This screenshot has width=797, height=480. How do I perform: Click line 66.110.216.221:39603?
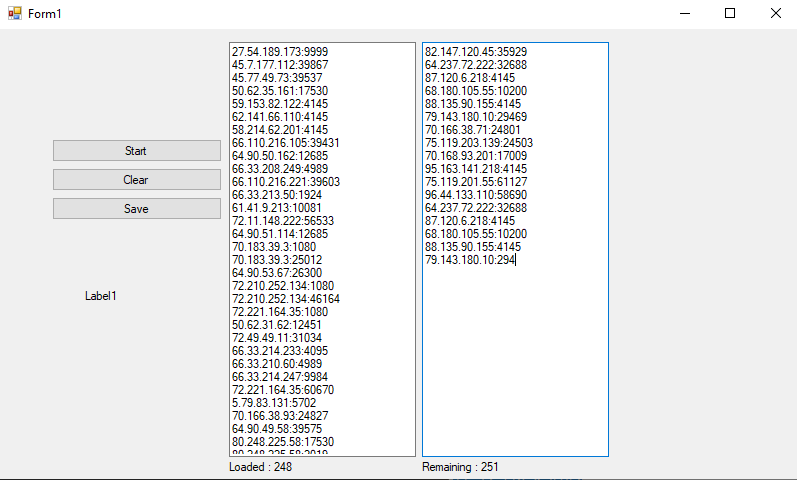(x=286, y=182)
